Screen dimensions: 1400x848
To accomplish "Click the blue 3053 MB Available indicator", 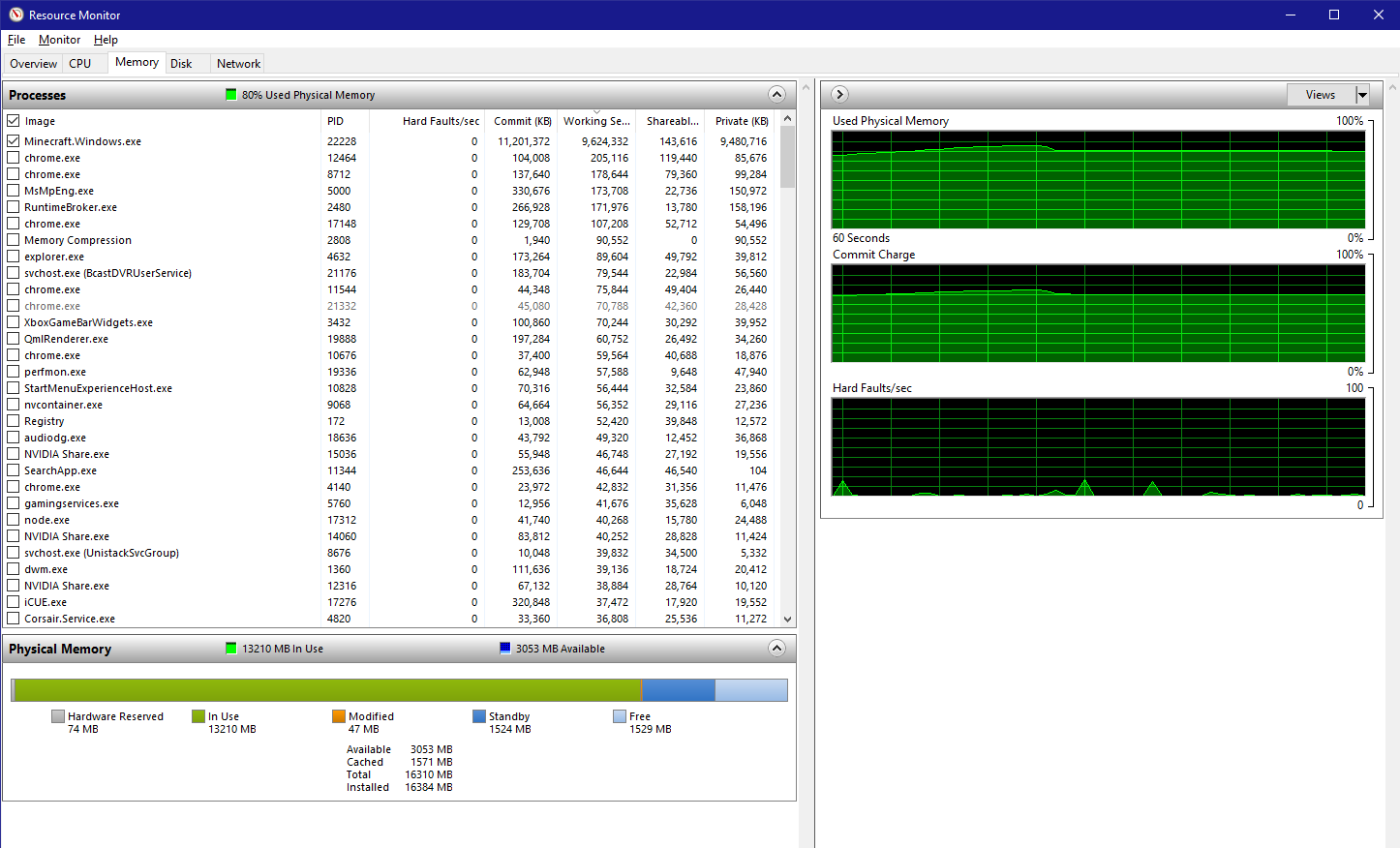I will point(504,649).
